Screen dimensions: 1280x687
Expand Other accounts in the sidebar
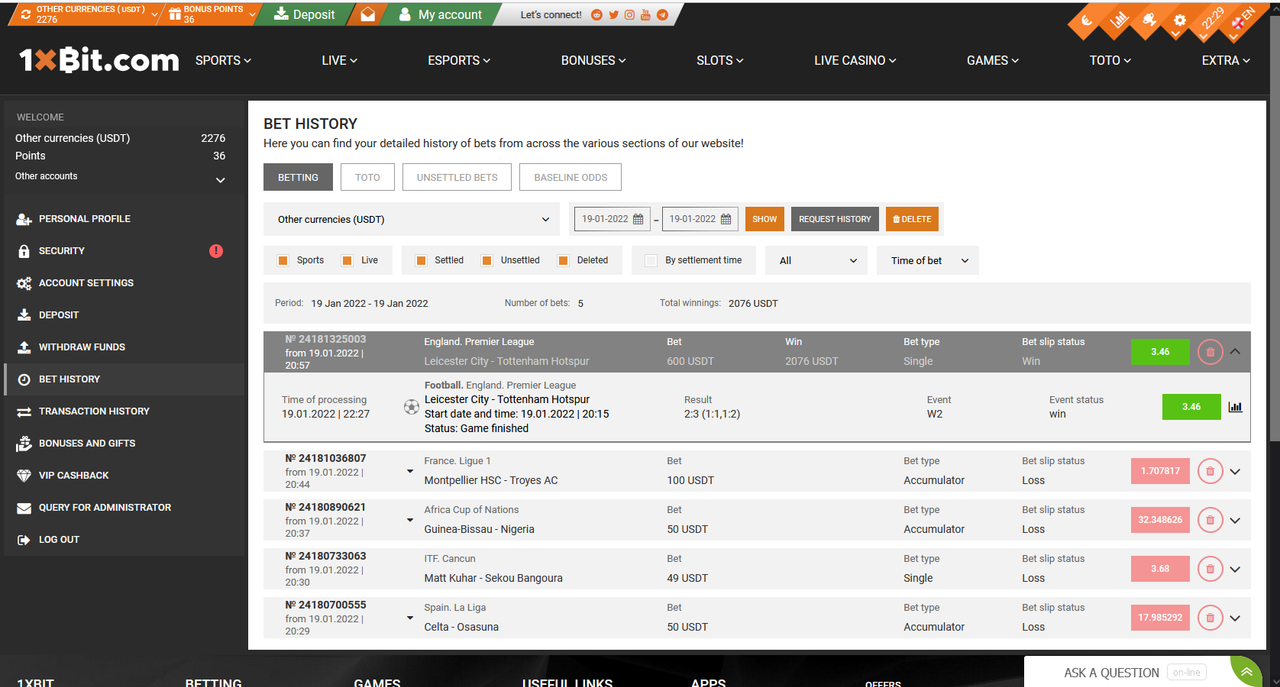tap(221, 180)
